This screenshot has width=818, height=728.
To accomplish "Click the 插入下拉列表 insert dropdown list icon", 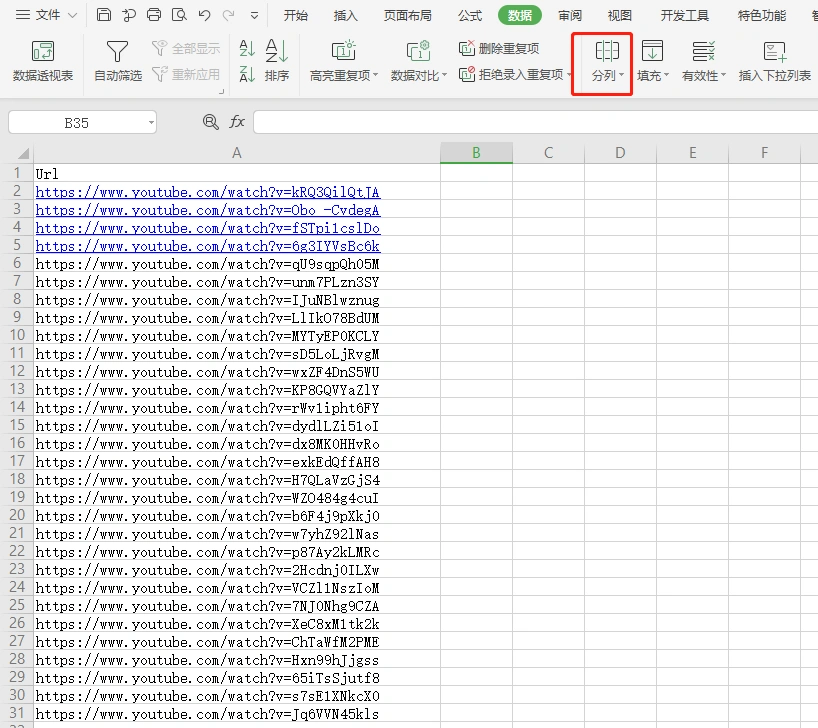I will pos(774,61).
